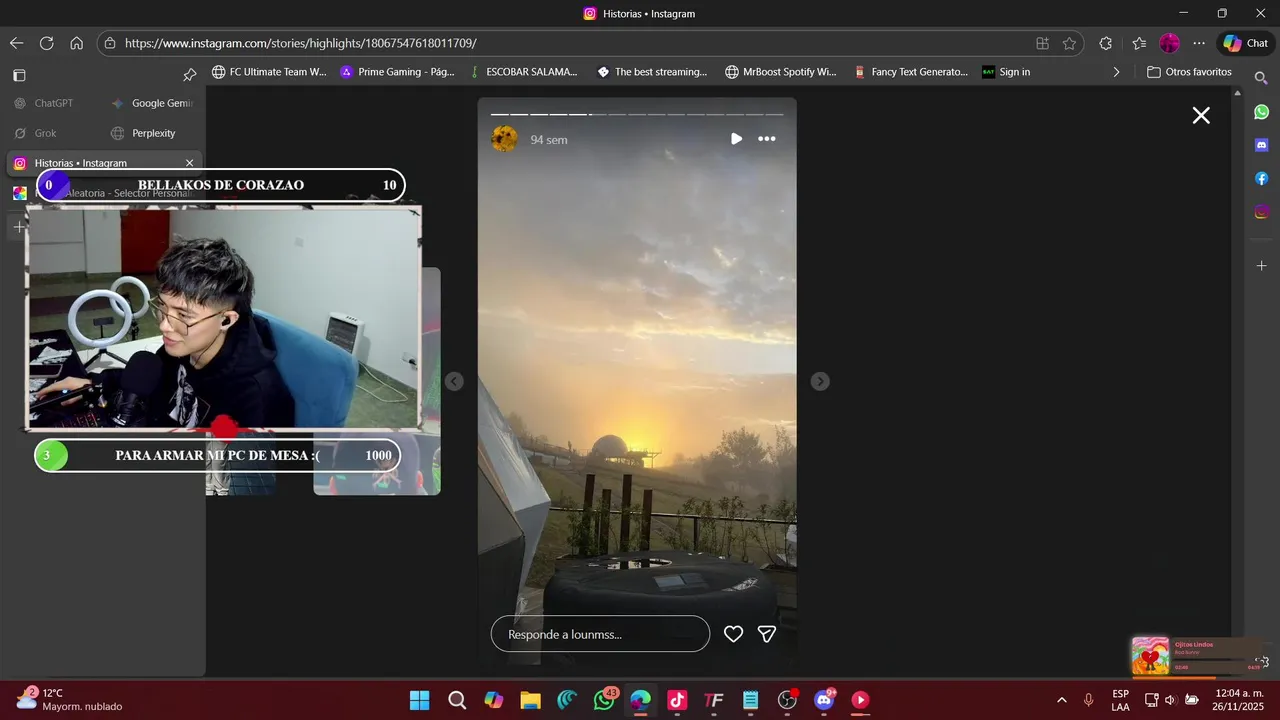1280x720 pixels.
Task: Open Prime Gaming bookmark
Action: pos(397,72)
